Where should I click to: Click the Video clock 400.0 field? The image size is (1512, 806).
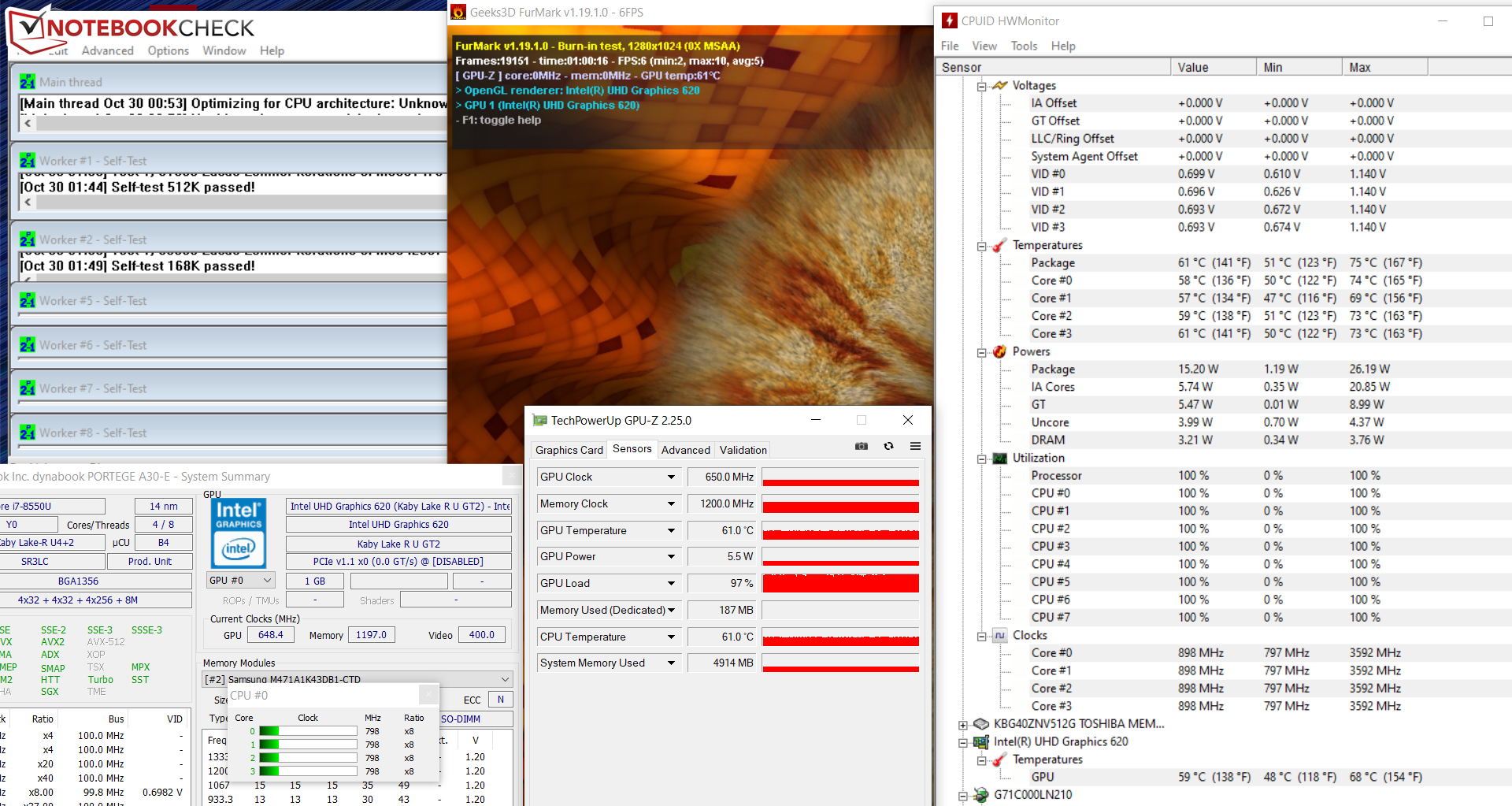pos(482,635)
